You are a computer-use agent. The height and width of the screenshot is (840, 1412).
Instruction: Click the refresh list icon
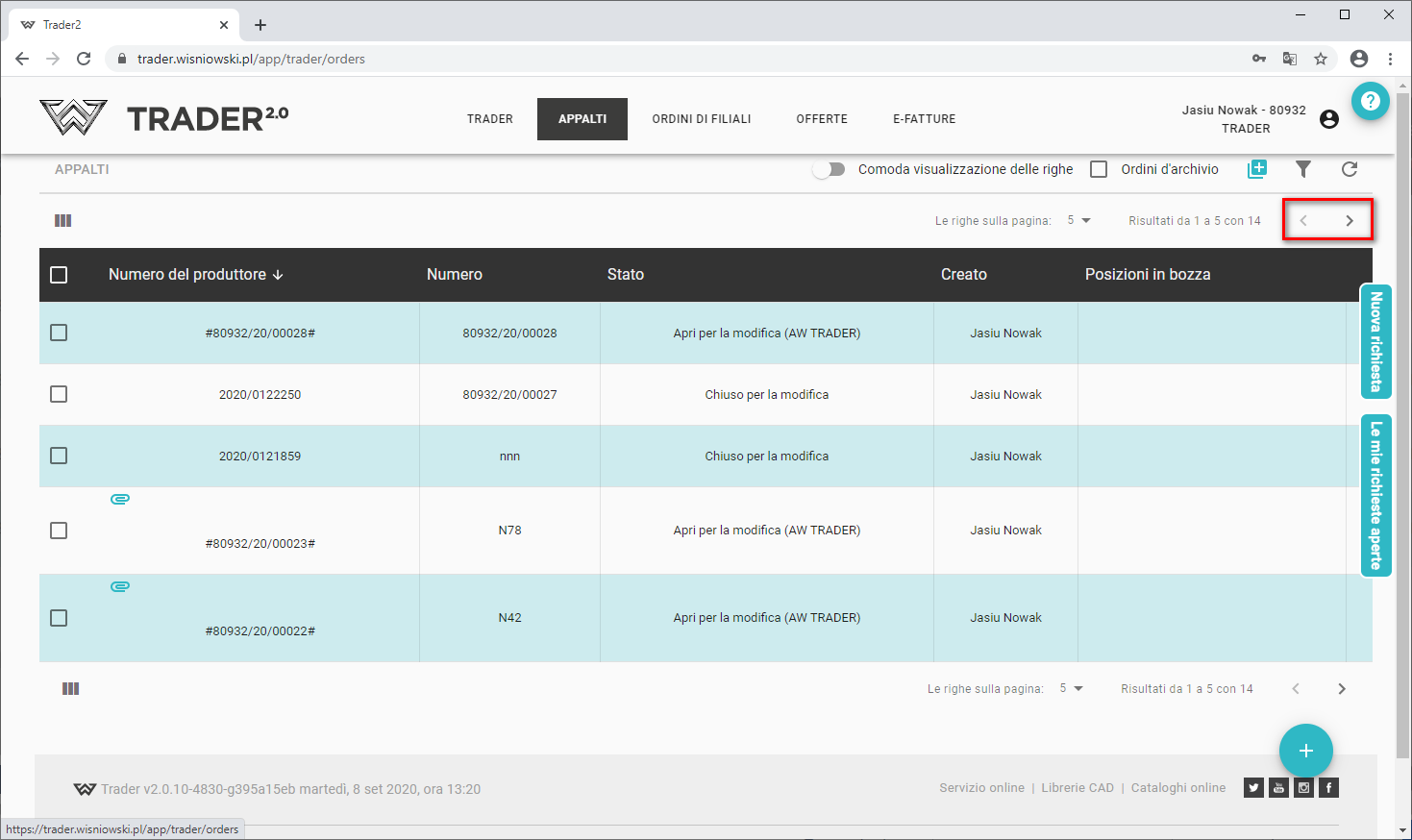coord(1350,169)
